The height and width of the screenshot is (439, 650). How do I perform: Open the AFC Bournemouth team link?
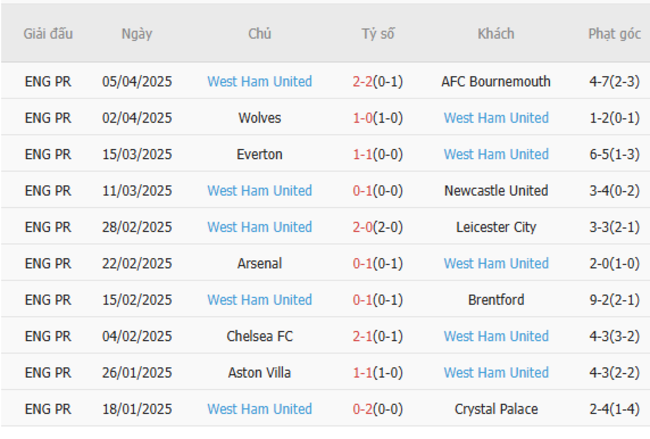pyautogui.click(x=496, y=82)
